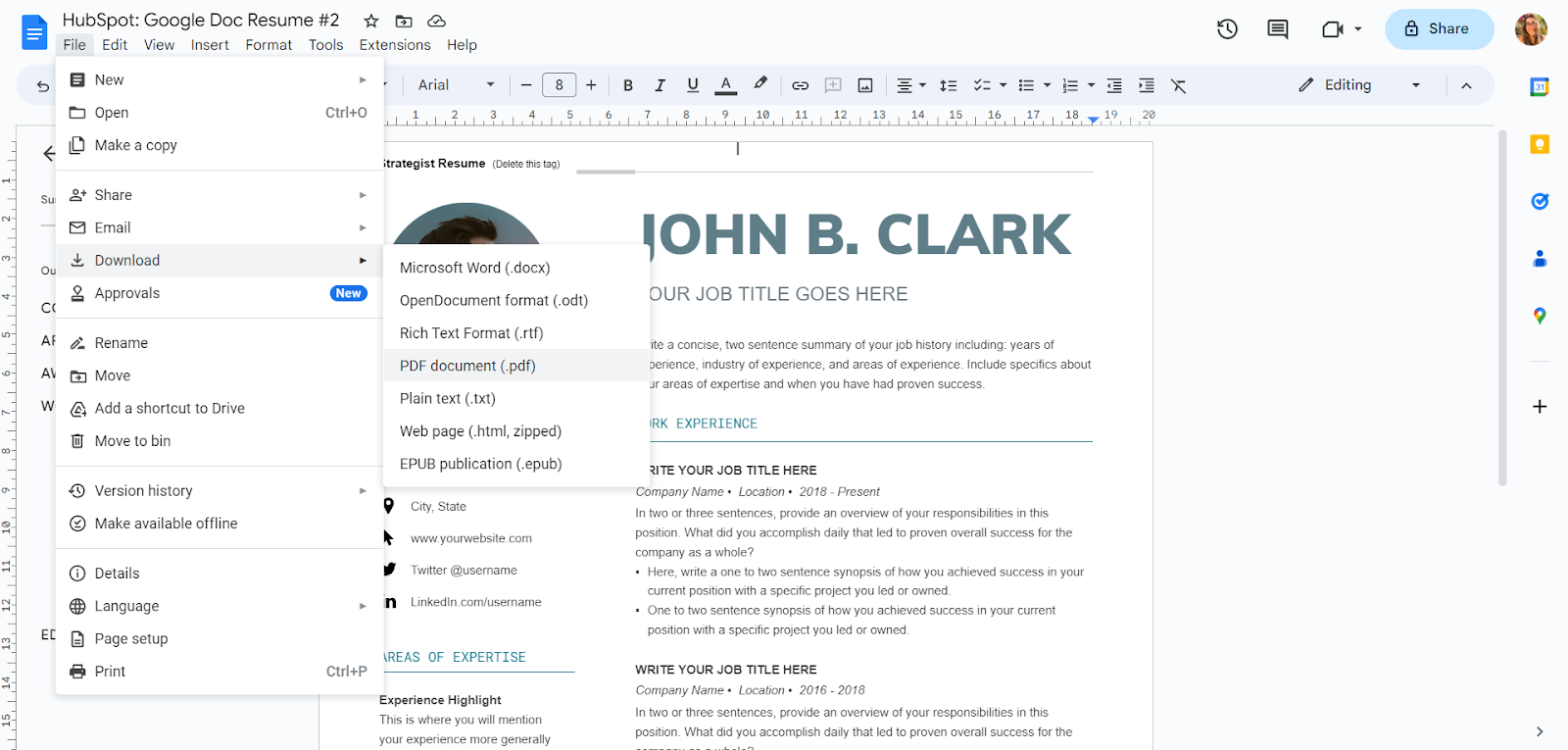
Task: Open video call options arrow
Action: [x=1358, y=29]
